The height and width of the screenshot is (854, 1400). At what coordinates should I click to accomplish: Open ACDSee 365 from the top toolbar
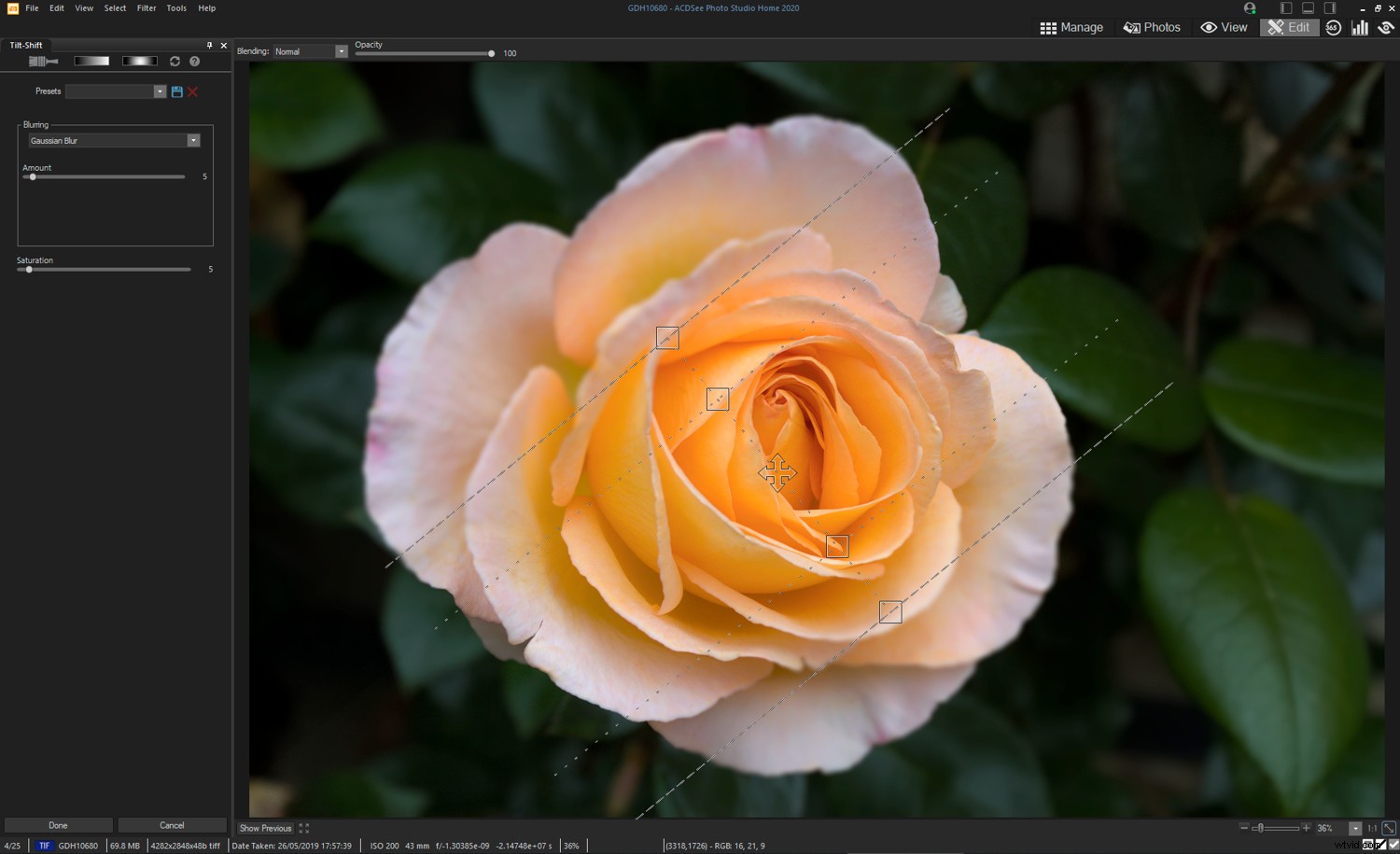[x=1333, y=27]
